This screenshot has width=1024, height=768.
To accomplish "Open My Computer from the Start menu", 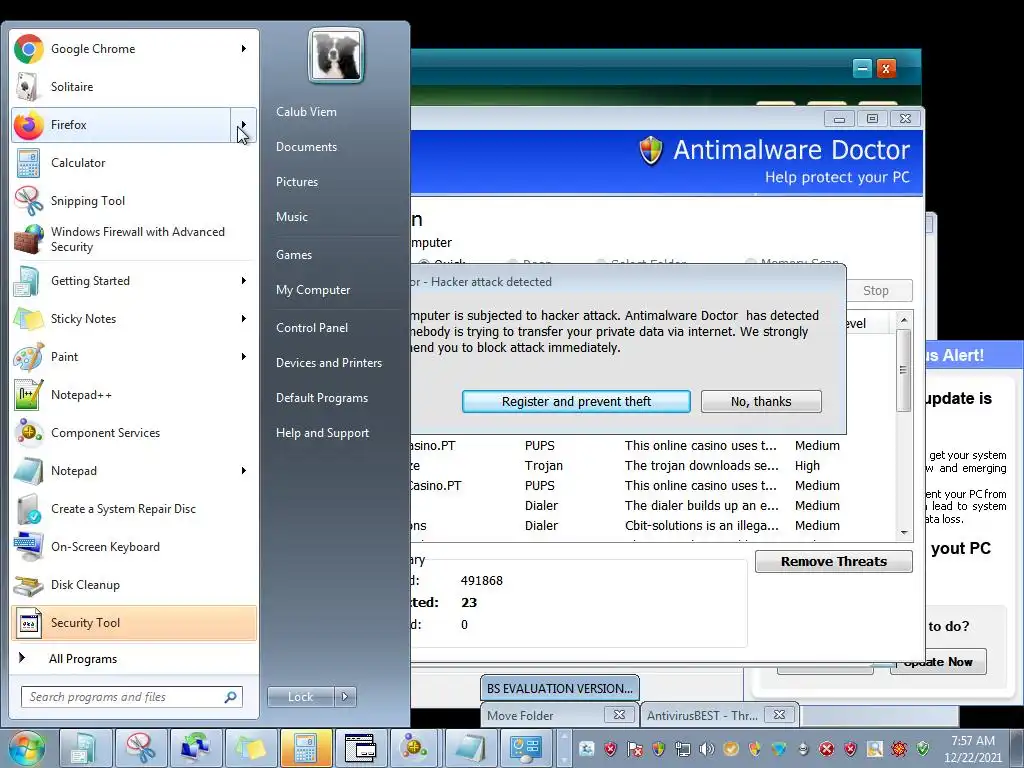I will point(313,290).
